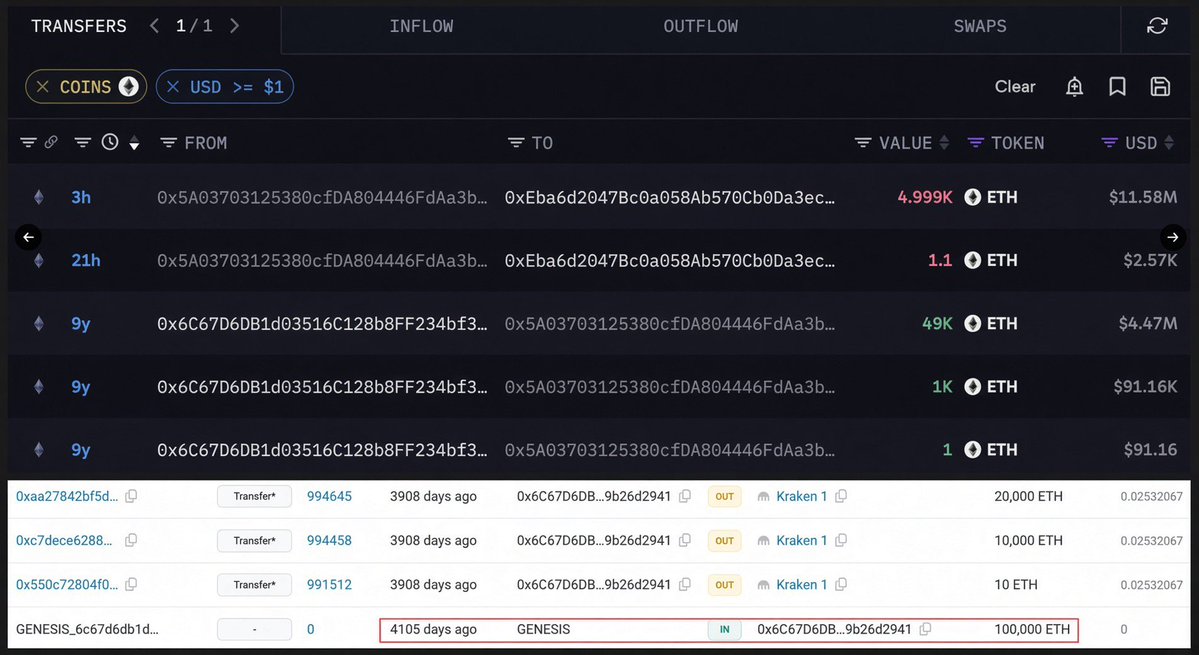Click ETH token in 4.999K row
Viewport: 1199px width, 655px height.
[991, 197]
